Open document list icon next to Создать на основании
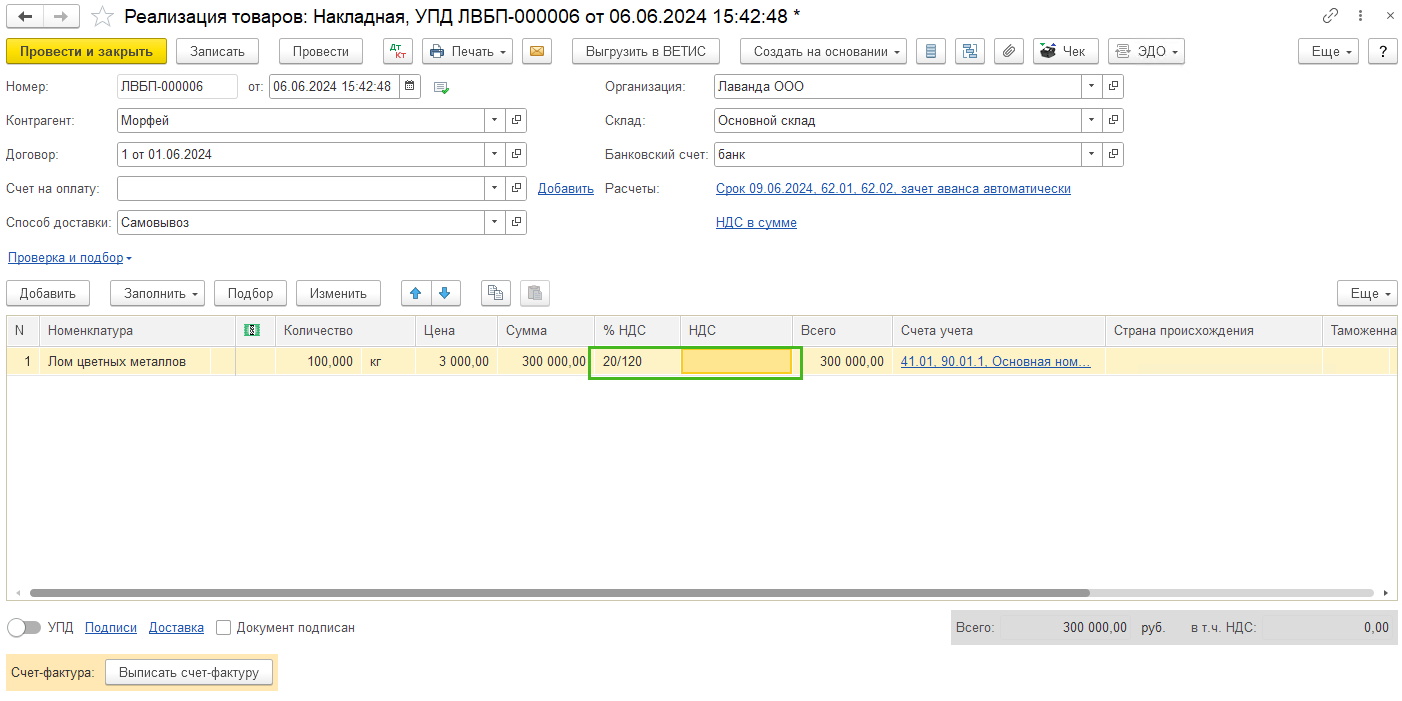 click(x=932, y=51)
